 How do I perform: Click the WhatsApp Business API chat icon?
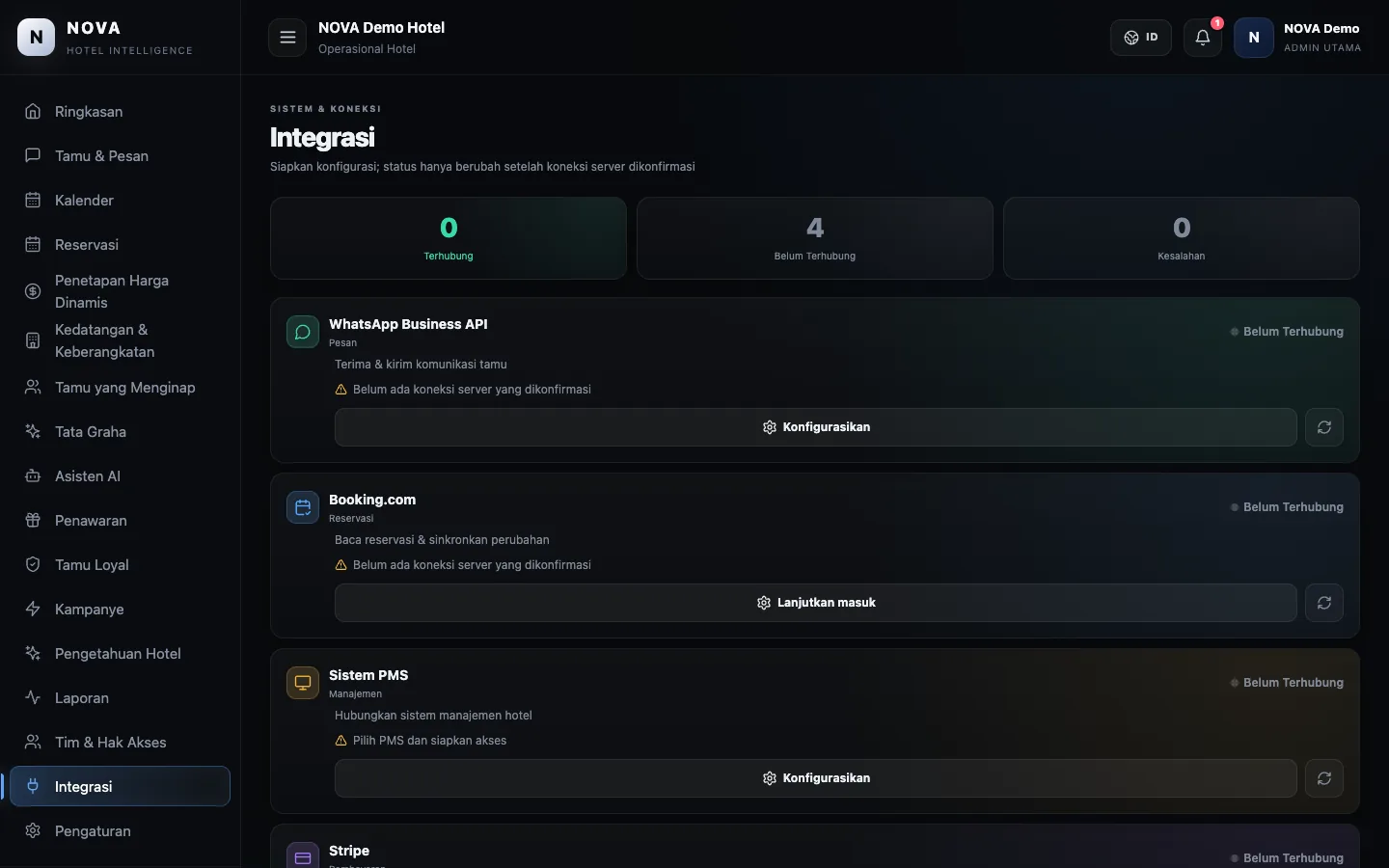tap(303, 332)
